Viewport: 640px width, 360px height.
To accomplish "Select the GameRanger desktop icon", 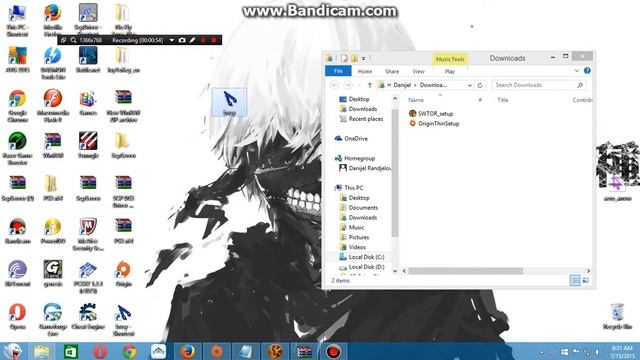I will click(53, 319).
